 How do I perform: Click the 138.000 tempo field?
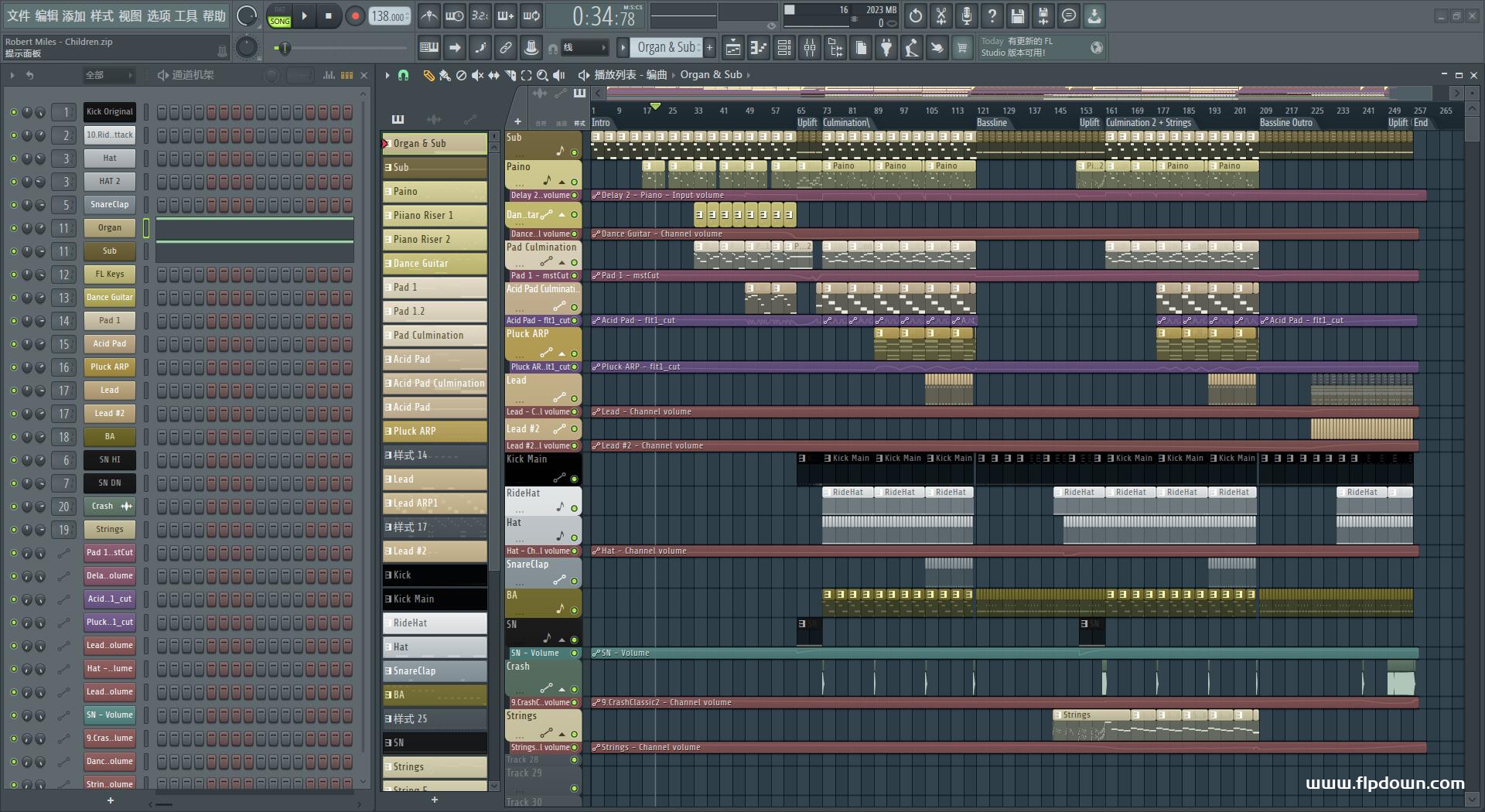389,16
